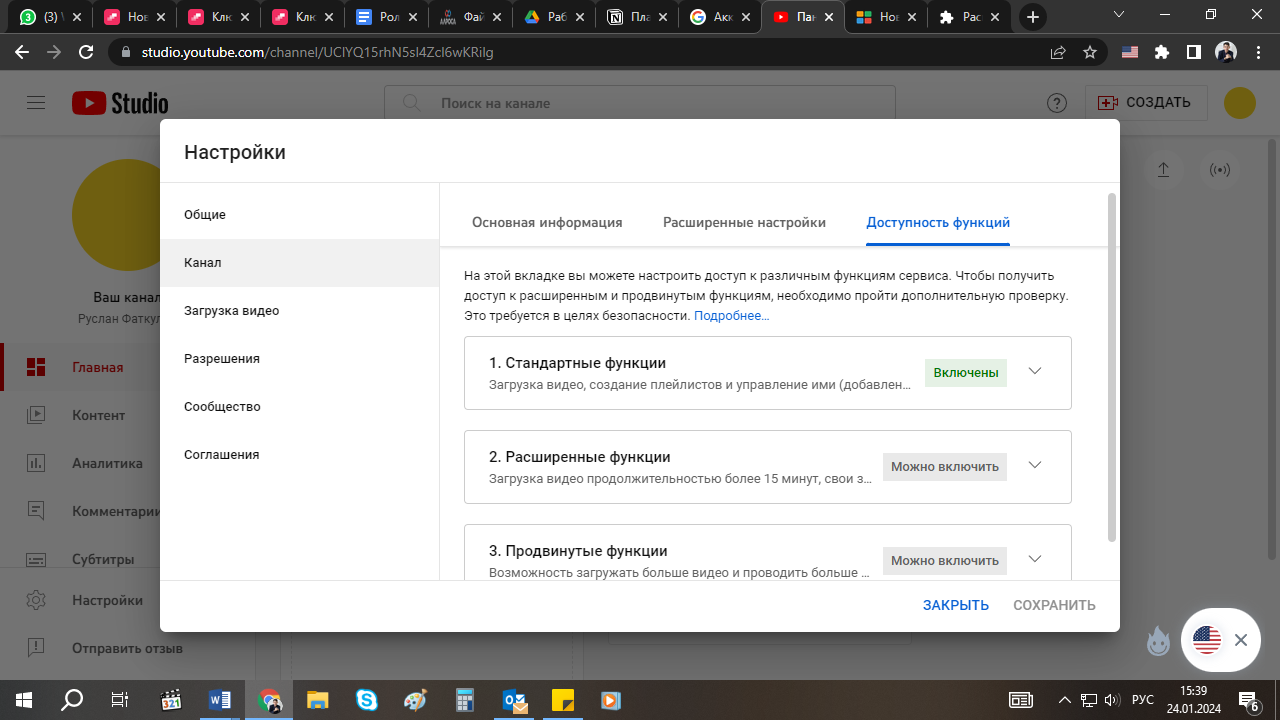Expand Стандартные функции section
The height and width of the screenshot is (720, 1280).
1035,372
